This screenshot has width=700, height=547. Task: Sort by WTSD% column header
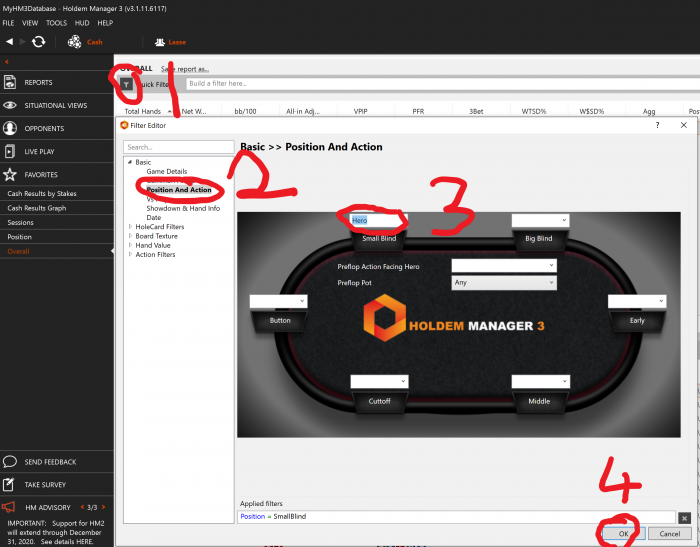pos(534,111)
